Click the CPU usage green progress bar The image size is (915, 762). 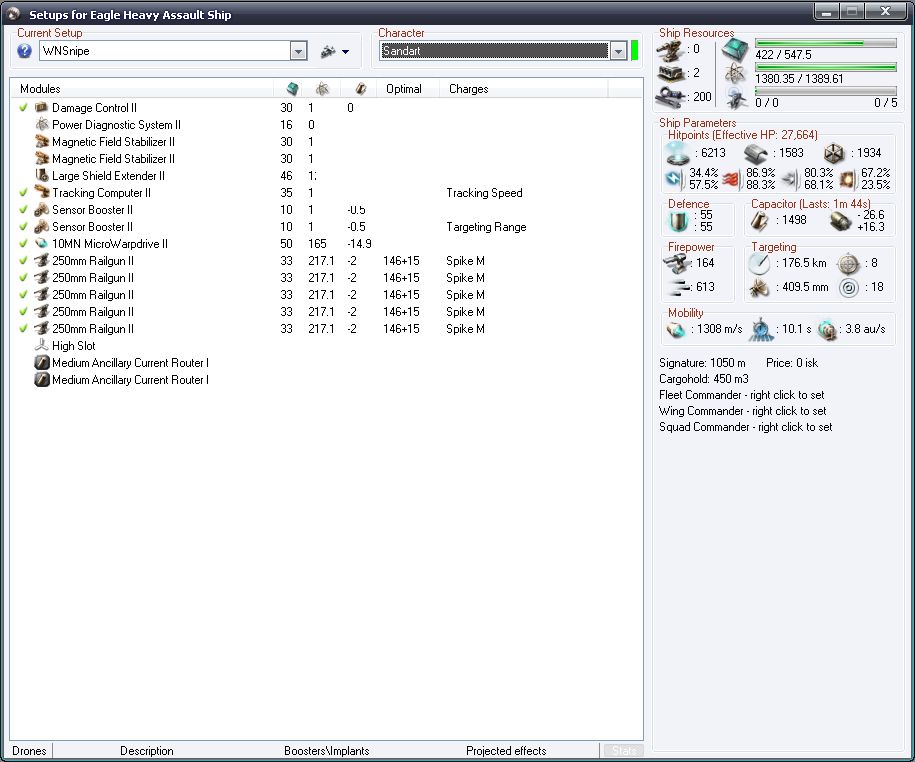click(x=826, y=43)
